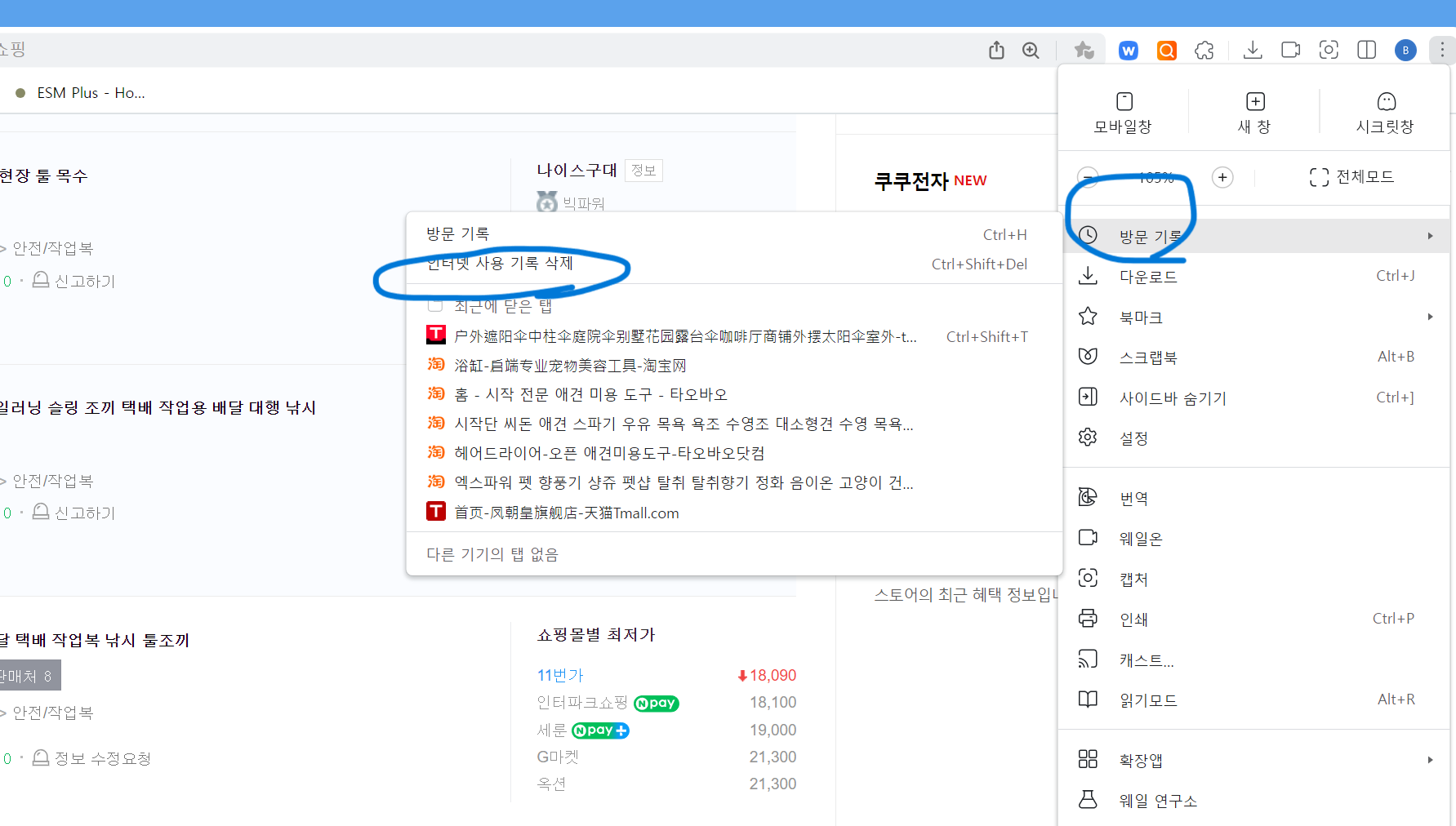1456x826 pixels.
Task: Expand the 북마크 submenu arrow
Action: click(1430, 317)
